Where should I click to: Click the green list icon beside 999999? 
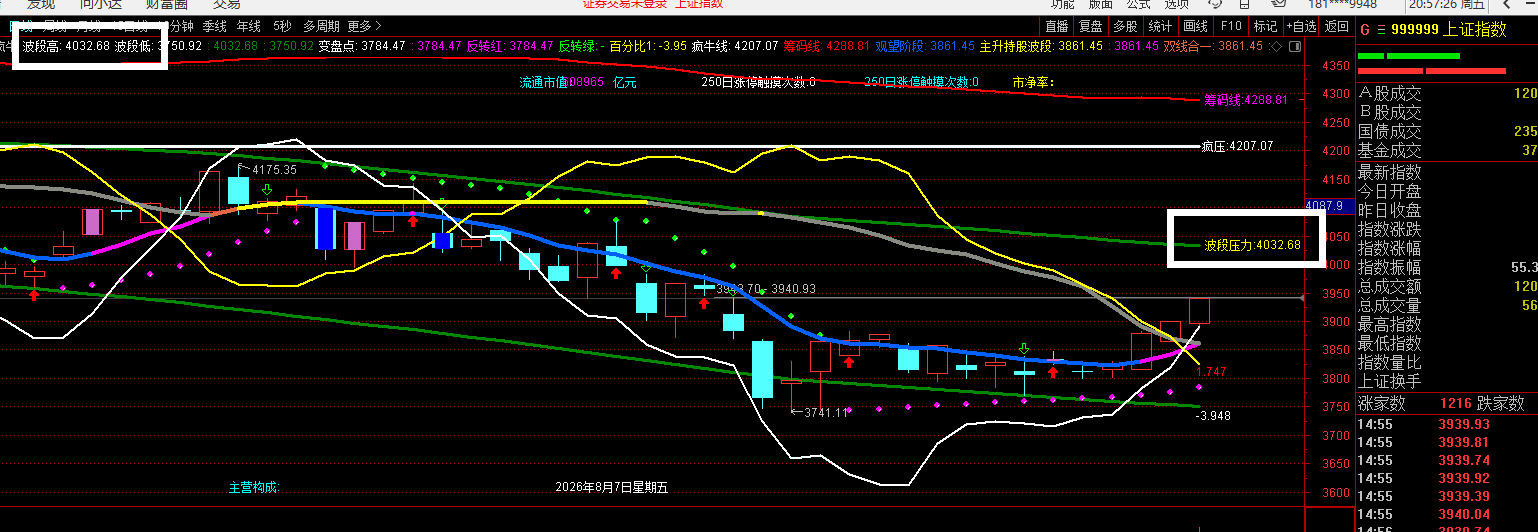click(1381, 30)
